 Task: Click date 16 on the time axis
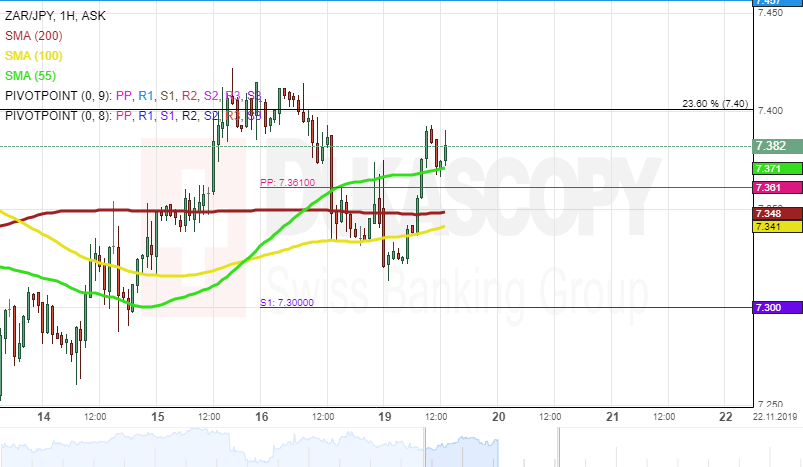(x=261, y=417)
